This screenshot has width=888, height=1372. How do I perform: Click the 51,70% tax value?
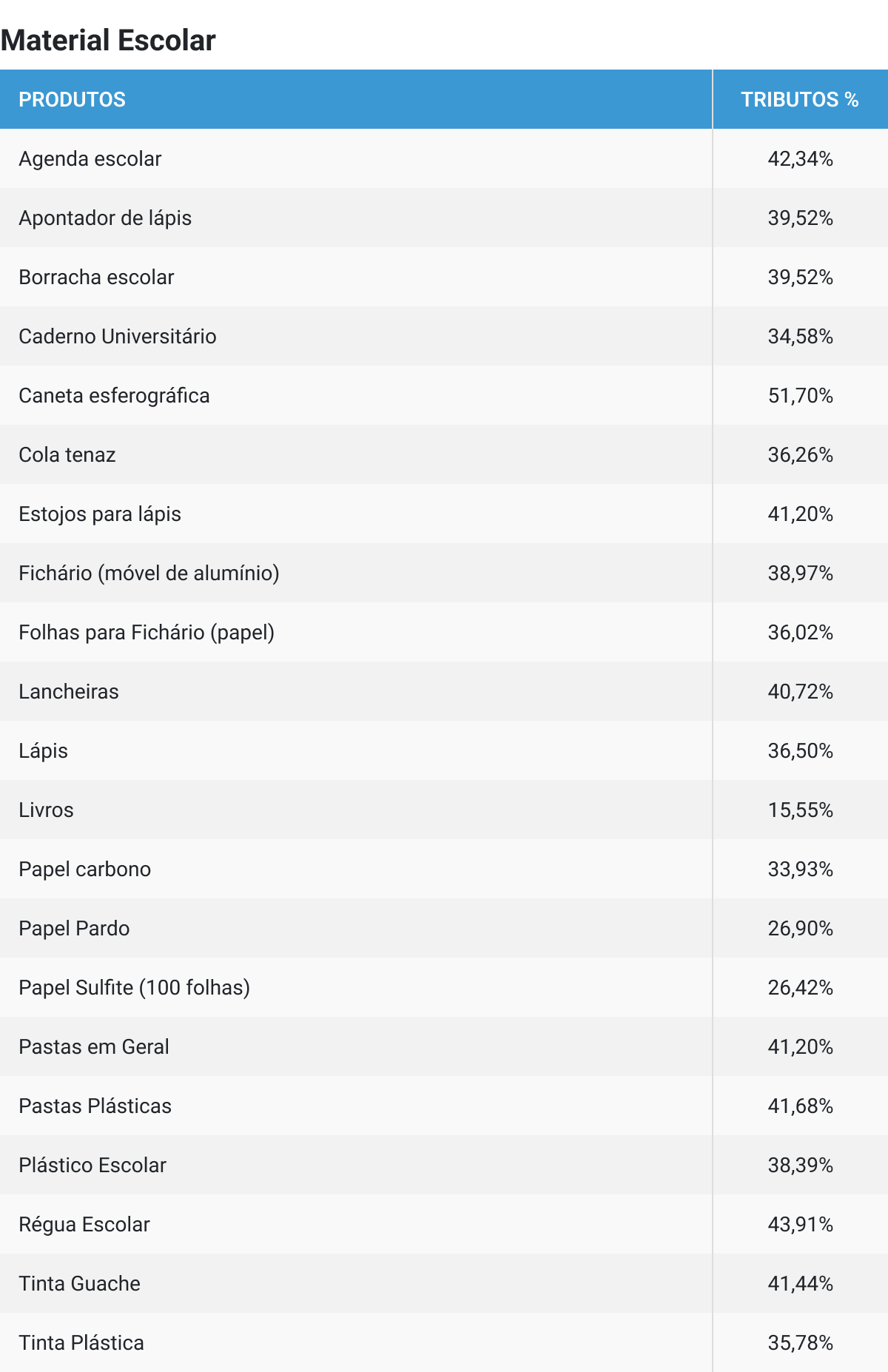pyautogui.click(x=800, y=395)
